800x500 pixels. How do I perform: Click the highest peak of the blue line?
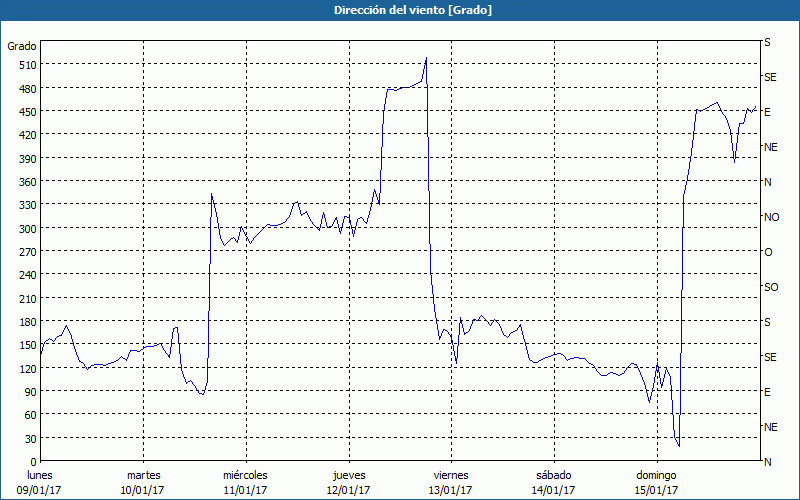(x=426, y=58)
